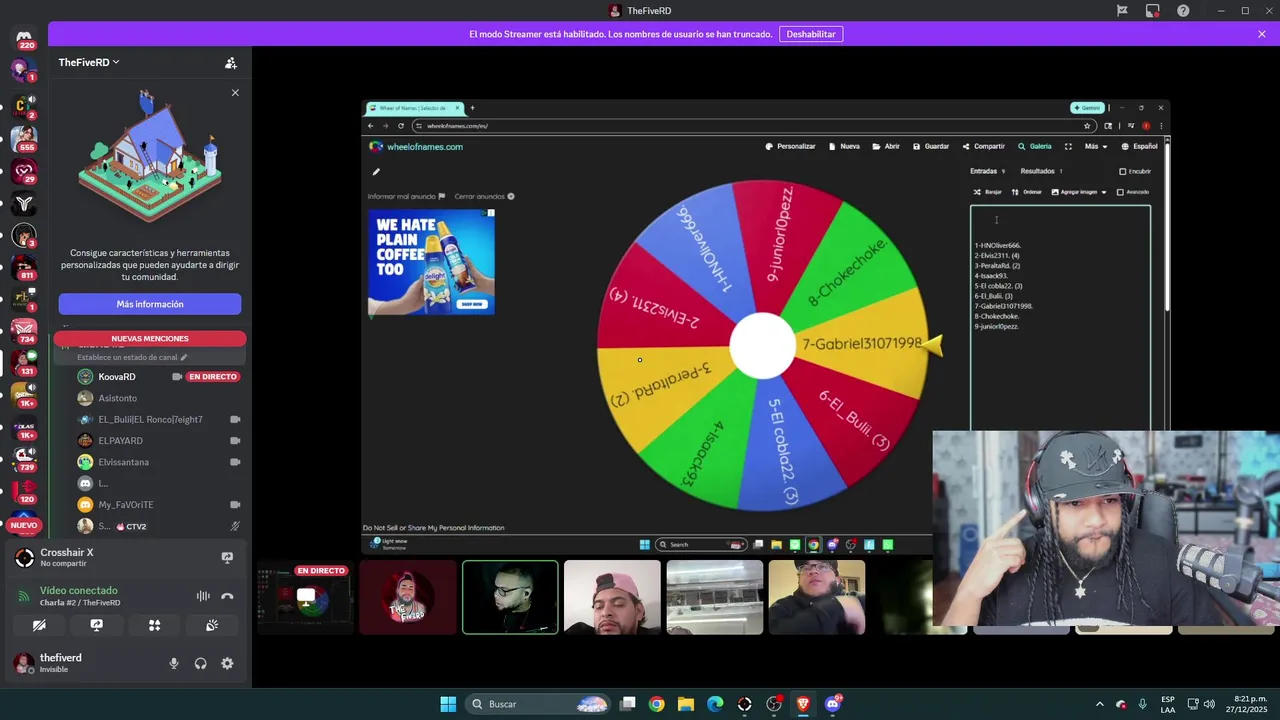This screenshot has height=720, width=1280.
Task: Click the Ordenar sort button
Action: pos(1027,192)
